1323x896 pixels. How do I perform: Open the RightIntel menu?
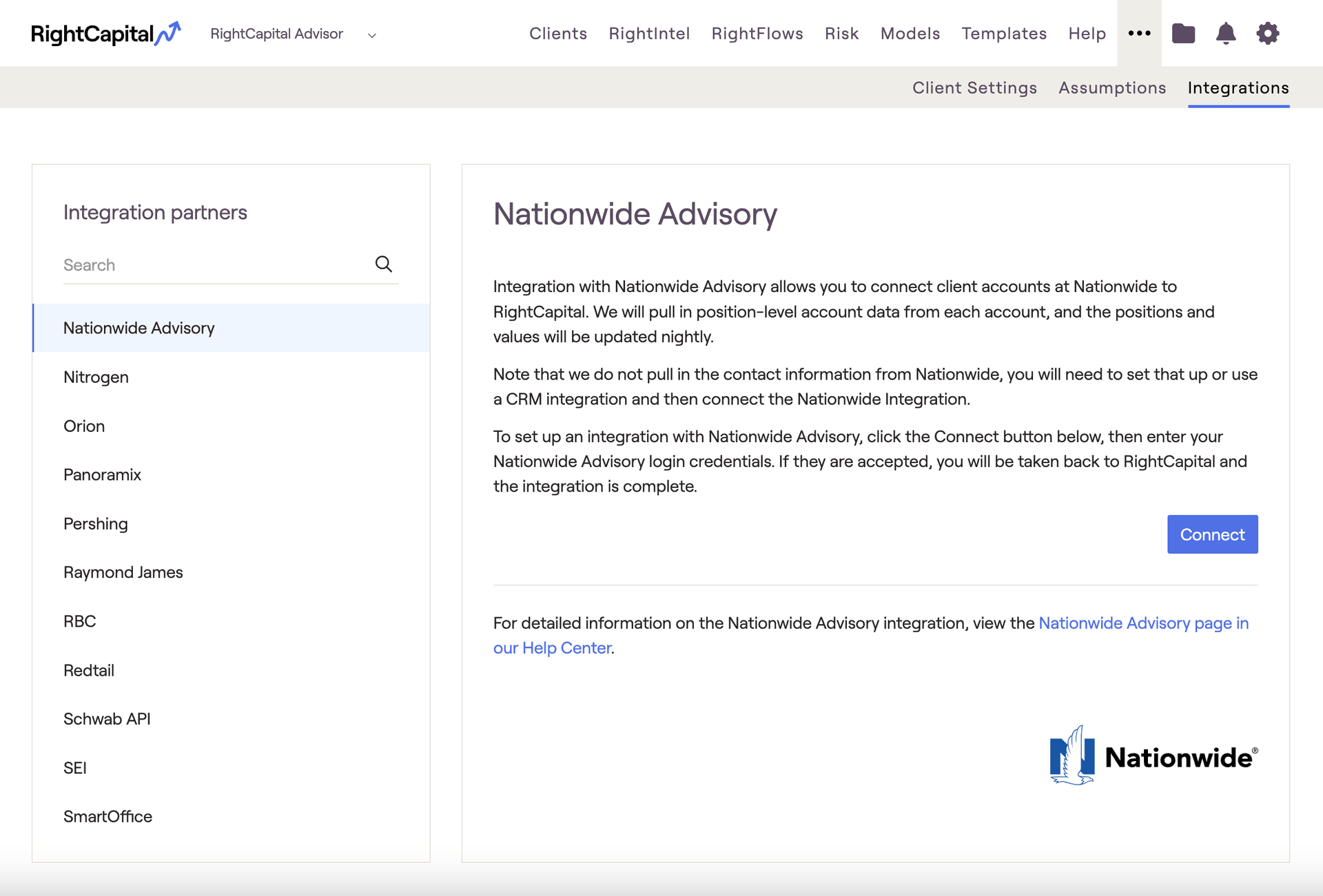coord(649,33)
